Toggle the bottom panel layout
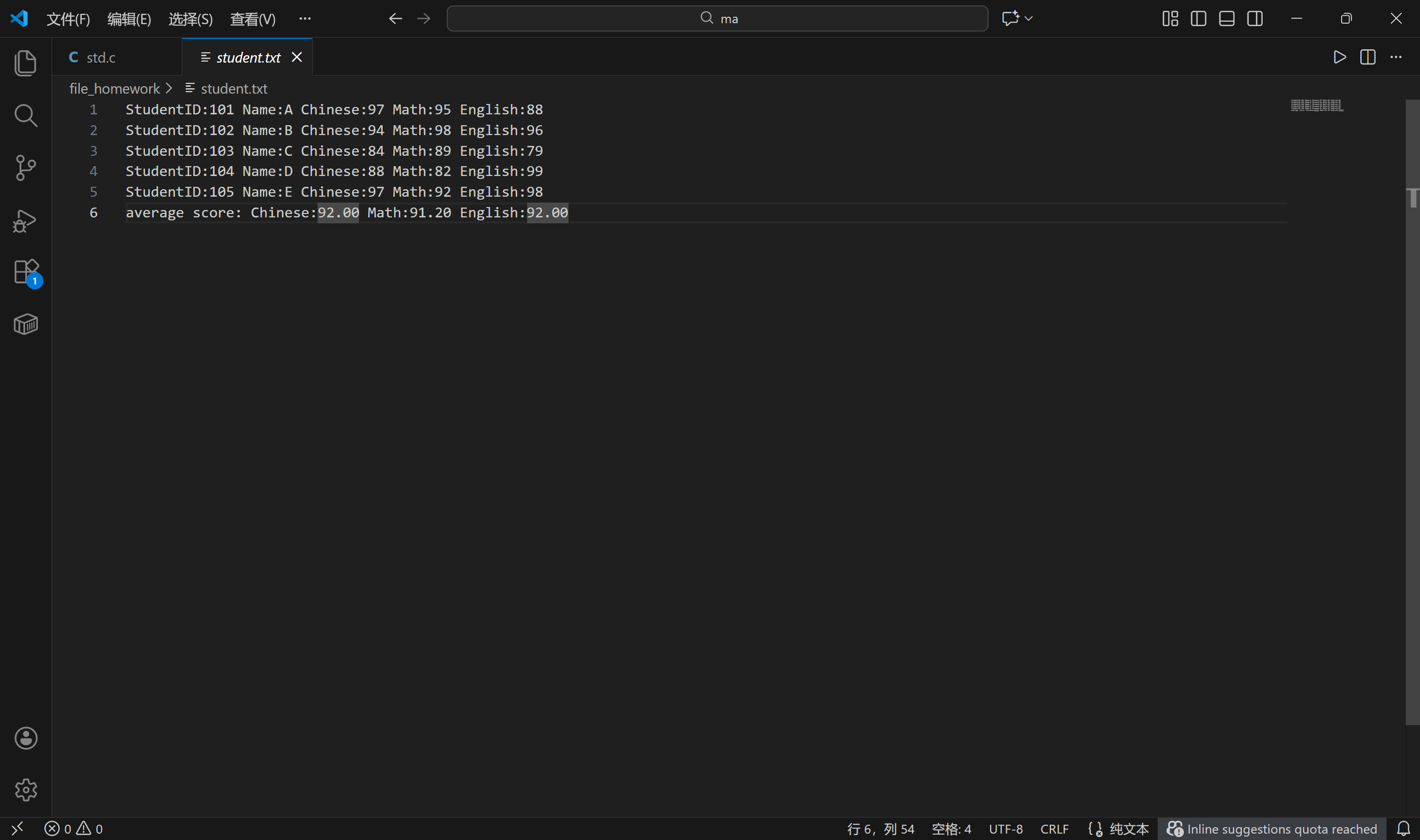 tap(1226, 19)
